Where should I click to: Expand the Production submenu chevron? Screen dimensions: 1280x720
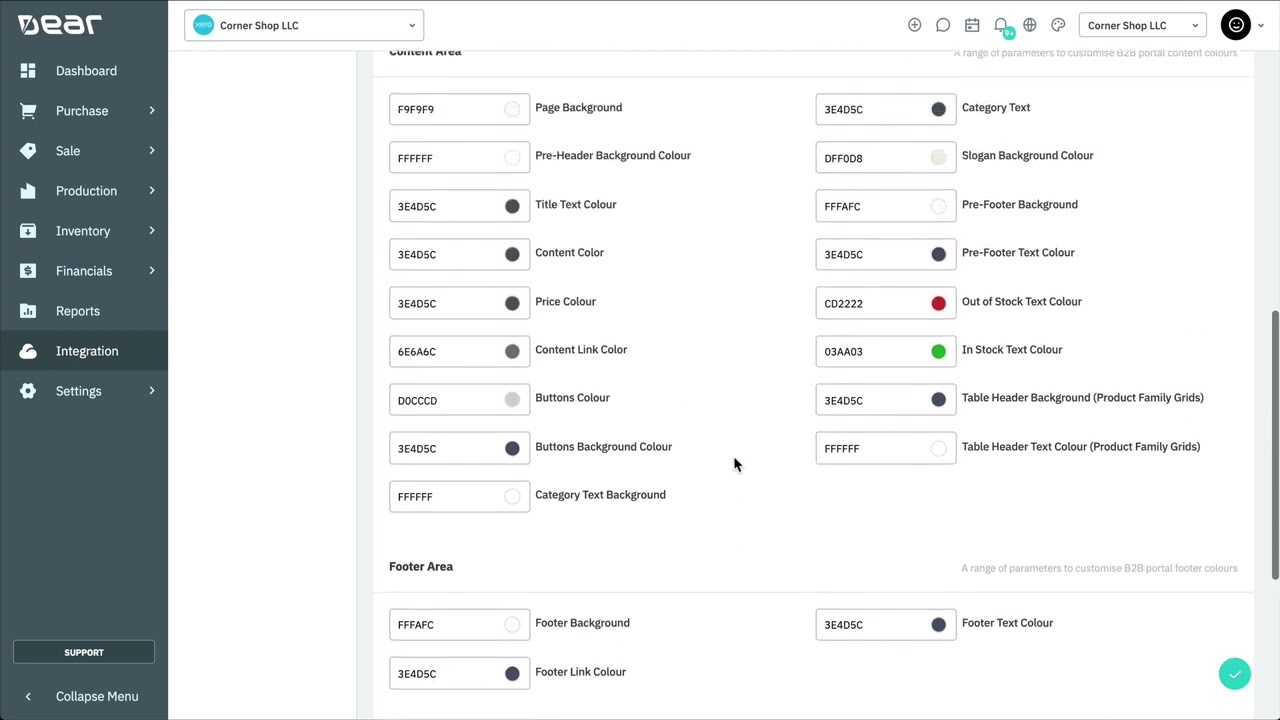tap(152, 190)
